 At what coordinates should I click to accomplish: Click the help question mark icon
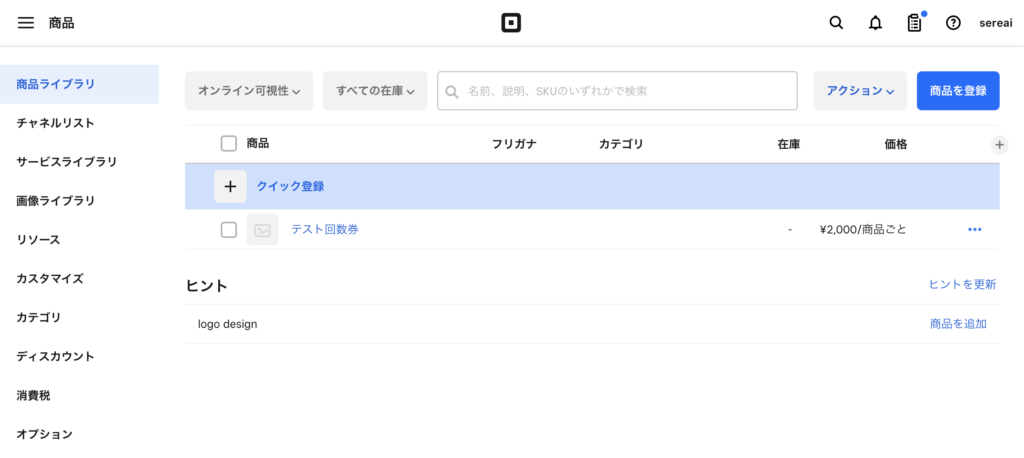pyautogui.click(x=953, y=23)
